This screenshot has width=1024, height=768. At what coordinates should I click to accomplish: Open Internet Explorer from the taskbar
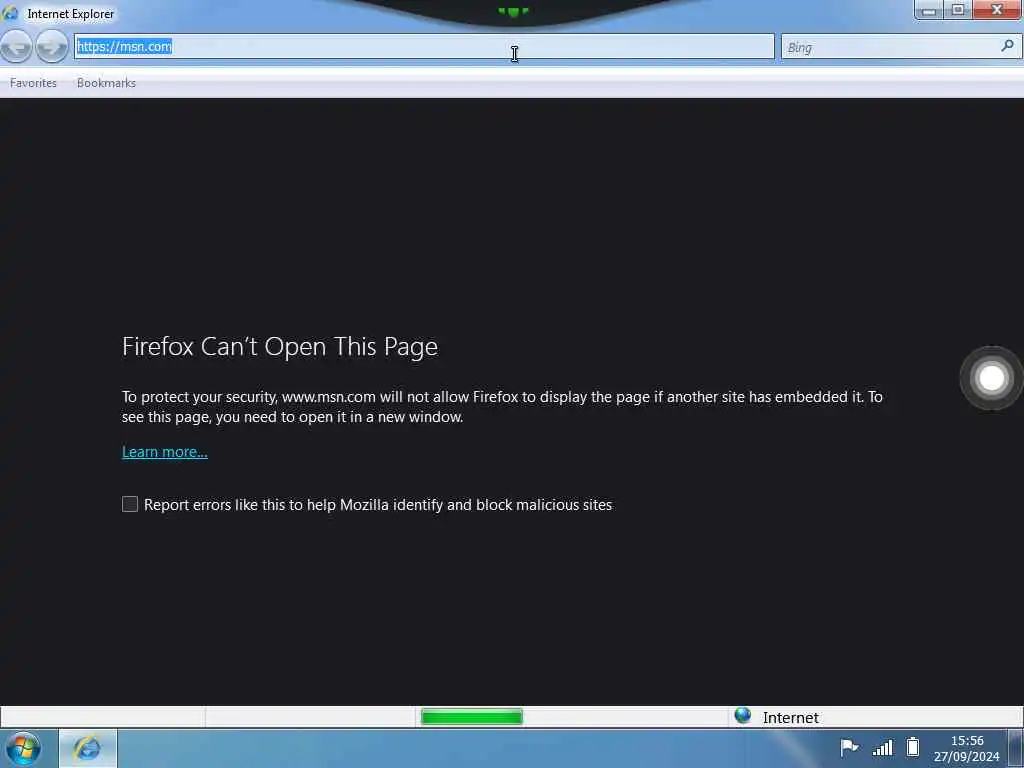(88, 748)
